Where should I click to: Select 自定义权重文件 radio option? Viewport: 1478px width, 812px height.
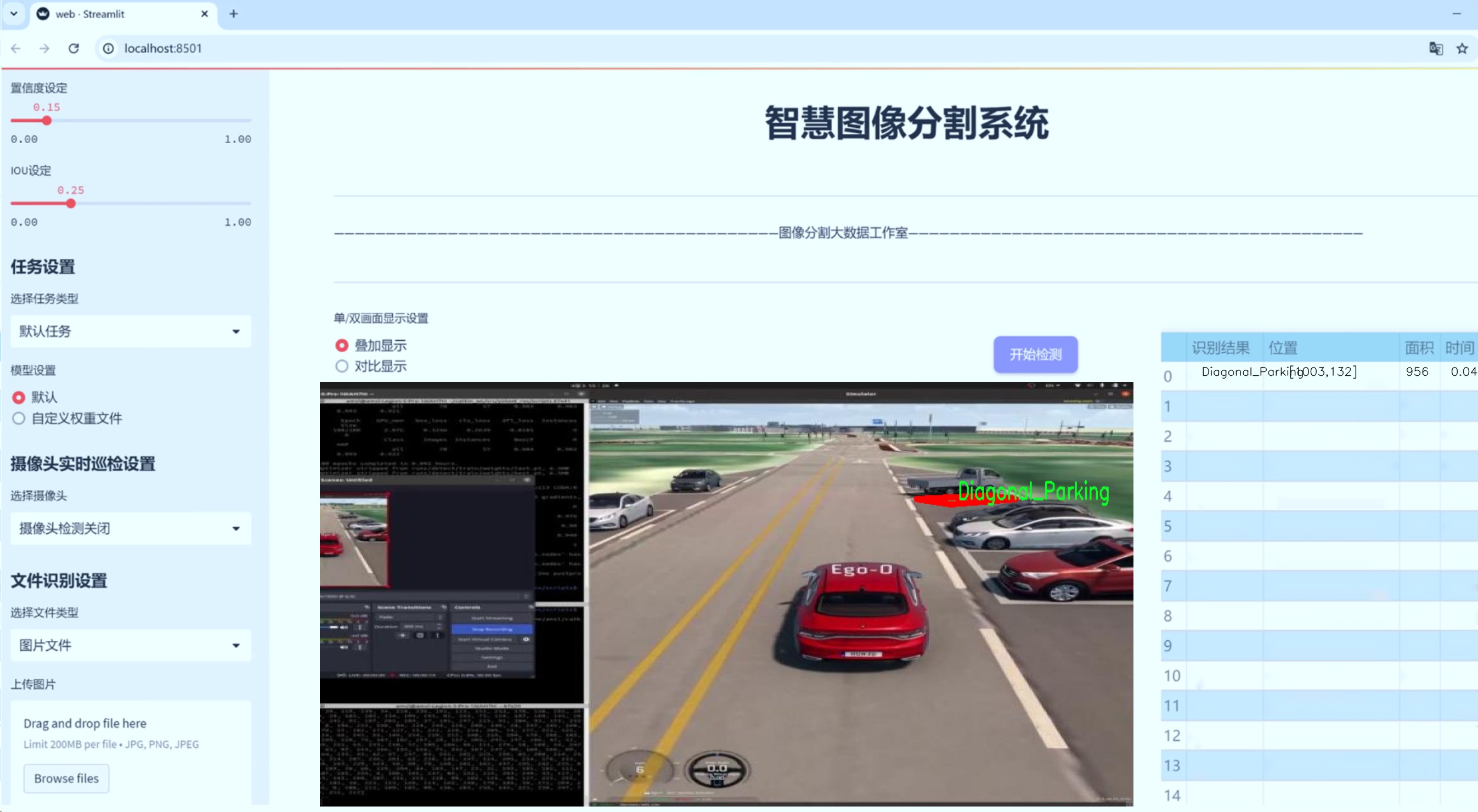pos(18,418)
